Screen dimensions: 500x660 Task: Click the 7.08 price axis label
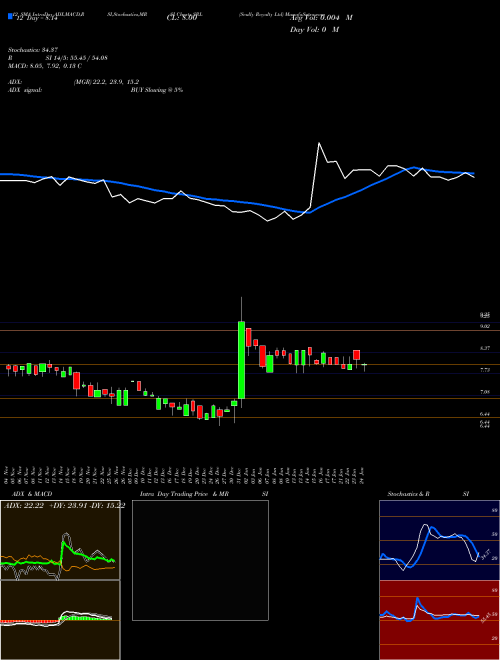tap(484, 392)
